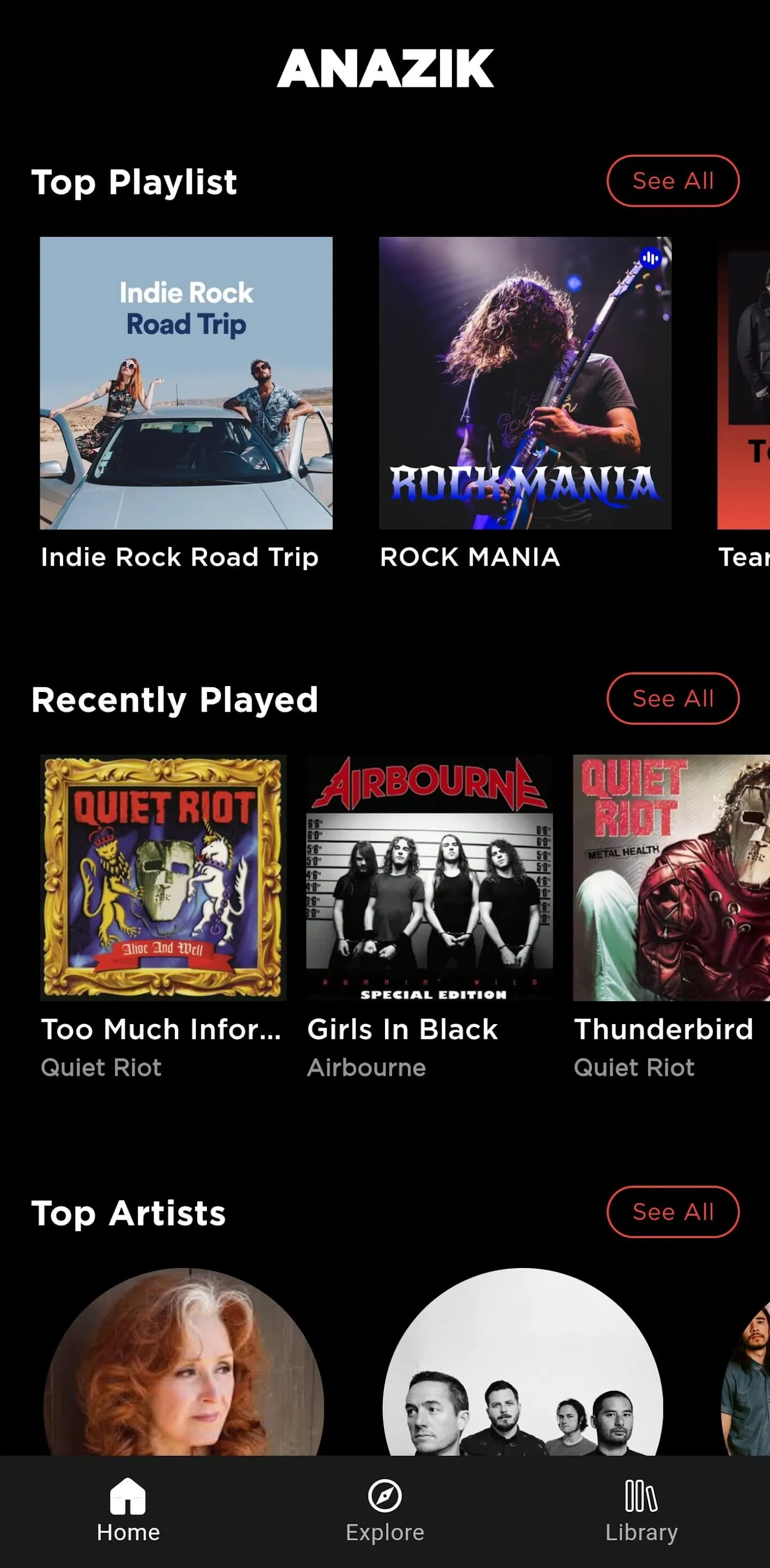This screenshot has width=770, height=1568.
Task: Tap the Home house icon
Action: [x=128, y=1496]
